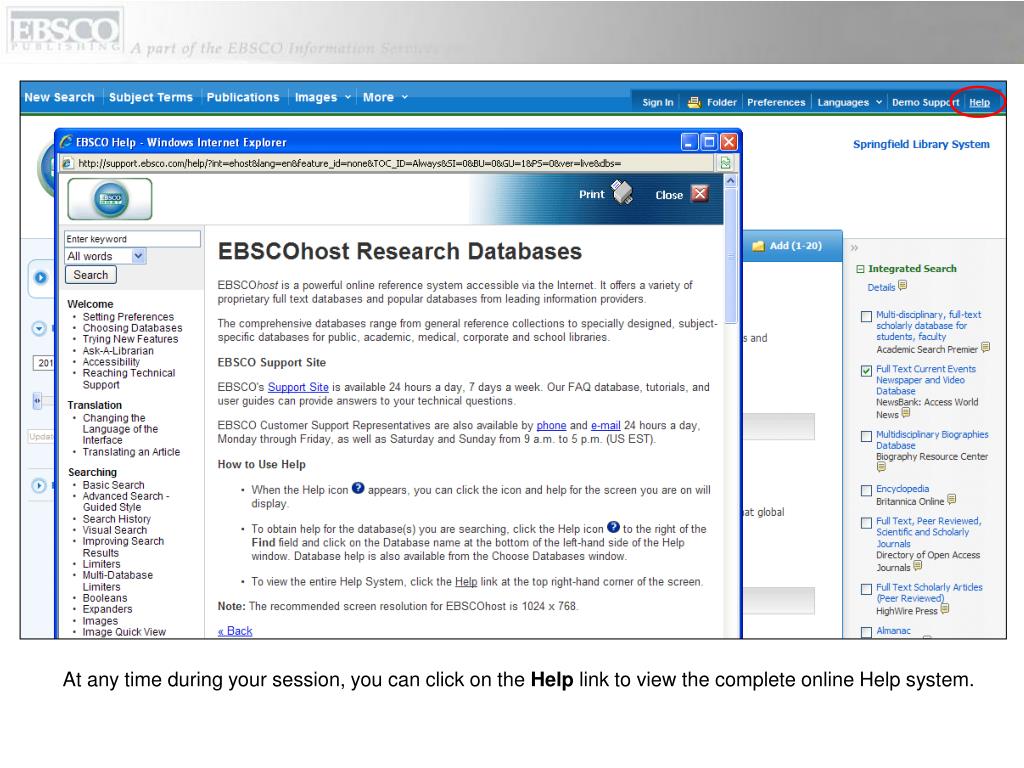Image resolution: width=1024 pixels, height=768 pixels.
Task: Click the Folder icon in top toolbar
Action: pyautogui.click(x=694, y=102)
